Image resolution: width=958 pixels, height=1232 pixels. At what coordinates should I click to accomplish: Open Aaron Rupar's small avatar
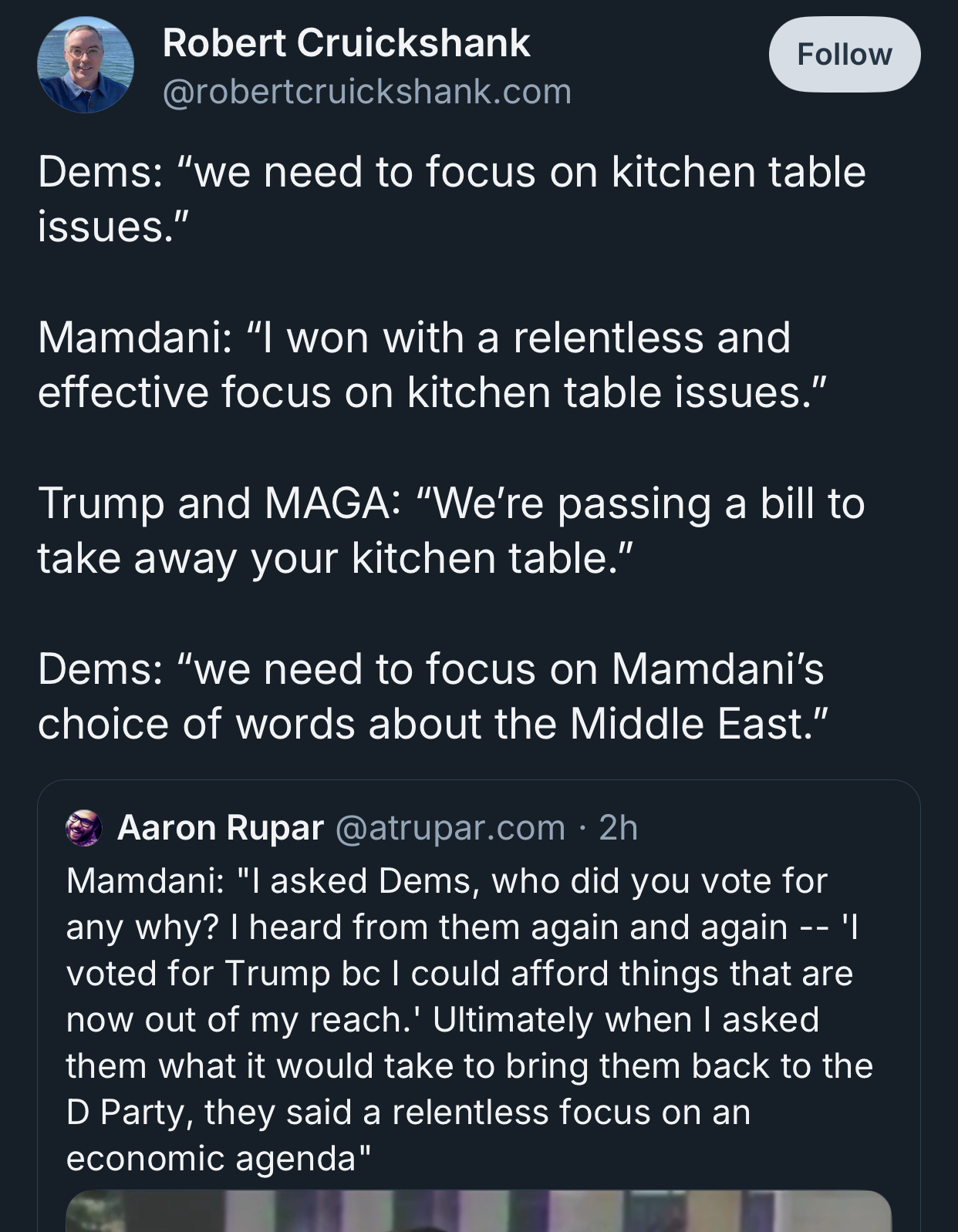(84, 828)
